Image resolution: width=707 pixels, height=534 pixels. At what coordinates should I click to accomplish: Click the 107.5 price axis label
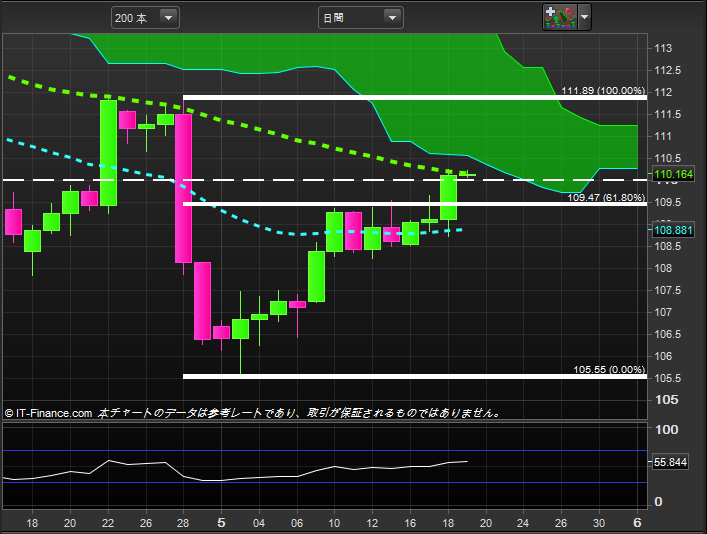pos(667,290)
